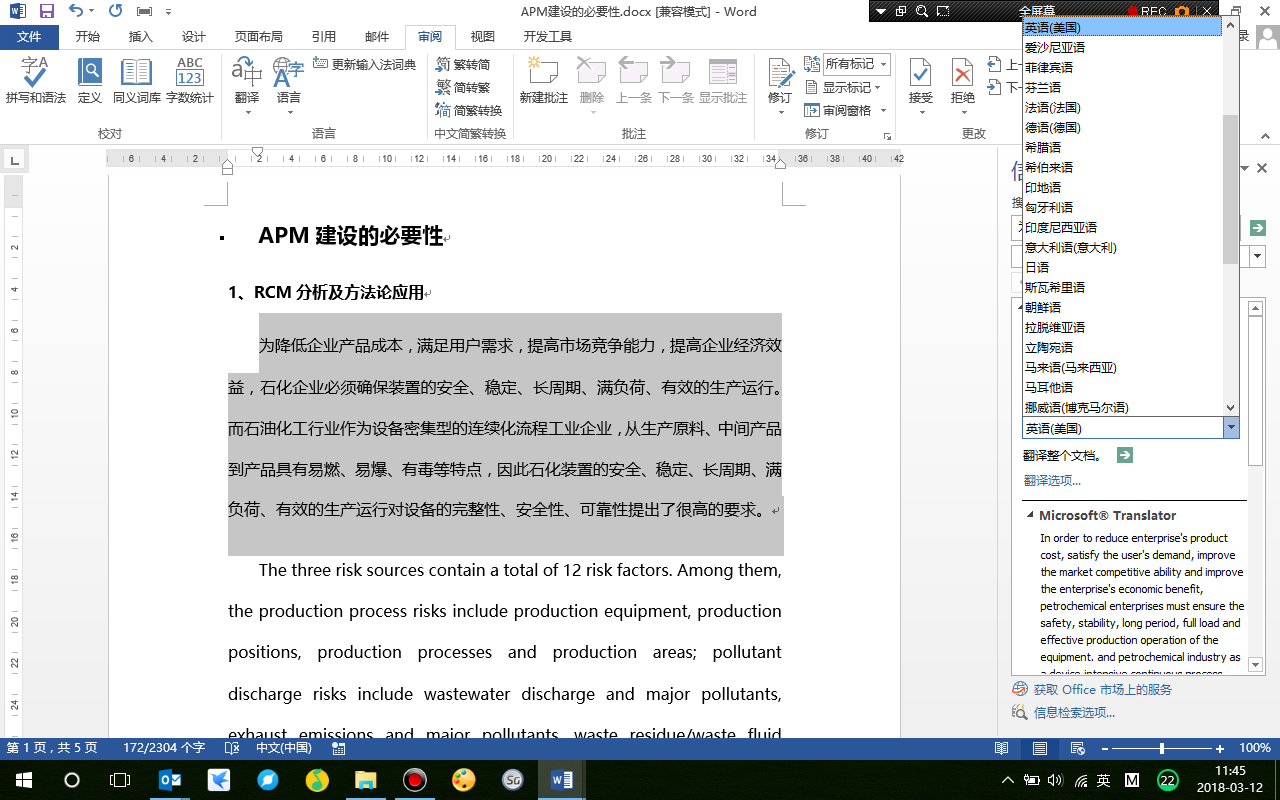Switch to 开始 tab
The image size is (1280, 800).
point(87,37)
